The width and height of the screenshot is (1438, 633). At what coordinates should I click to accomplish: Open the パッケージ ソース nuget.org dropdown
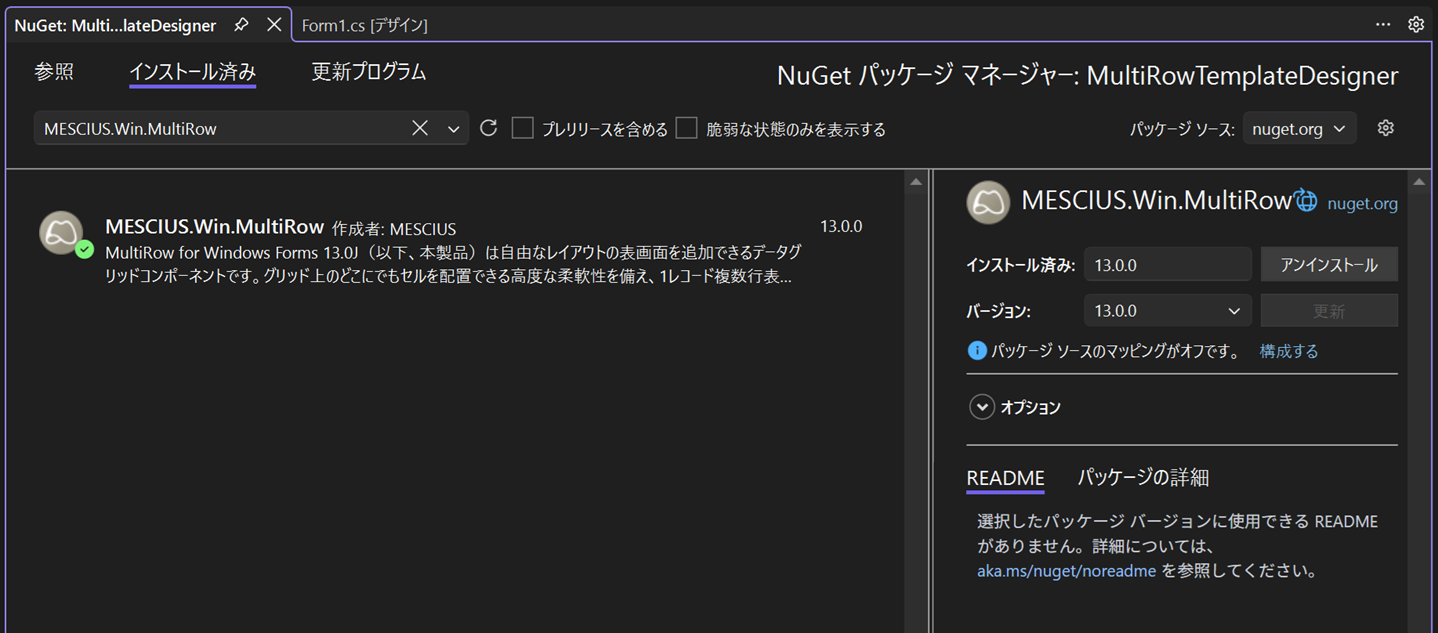click(x=1300, y=129)
